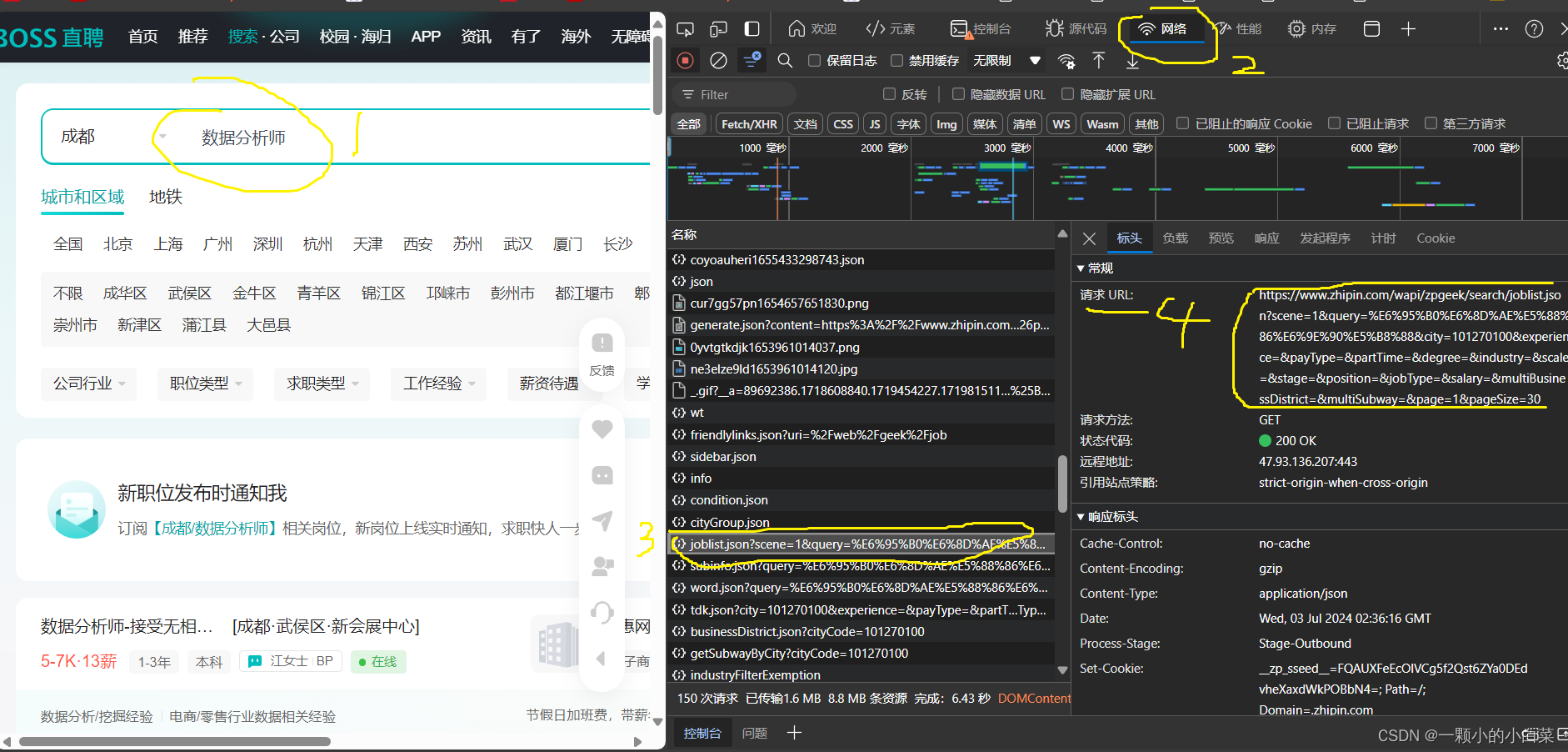Click the headset customer service icon
The height and width of the screenshot is (752, 1568).
pos(602,613)
